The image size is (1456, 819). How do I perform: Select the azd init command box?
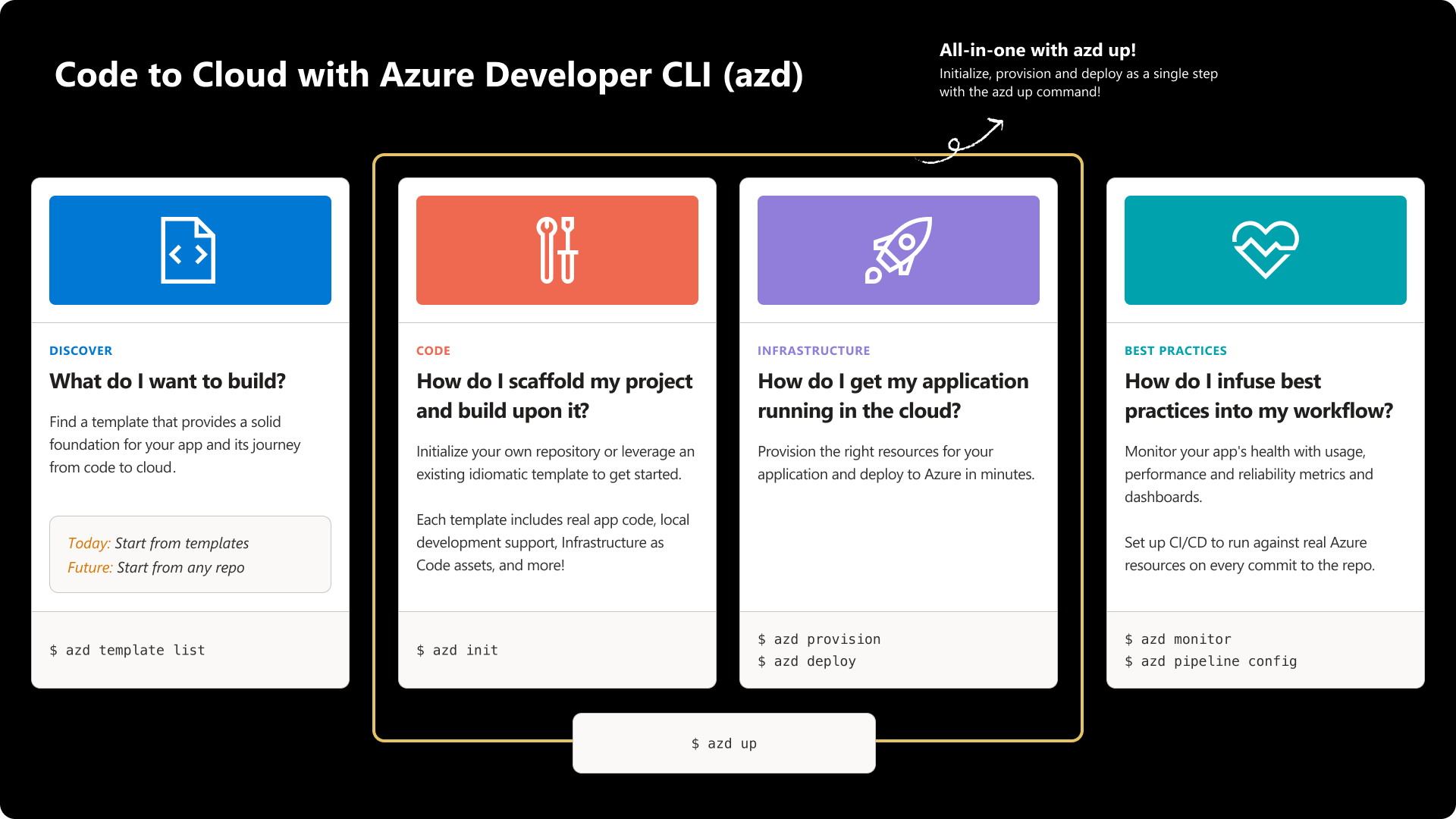457,650
